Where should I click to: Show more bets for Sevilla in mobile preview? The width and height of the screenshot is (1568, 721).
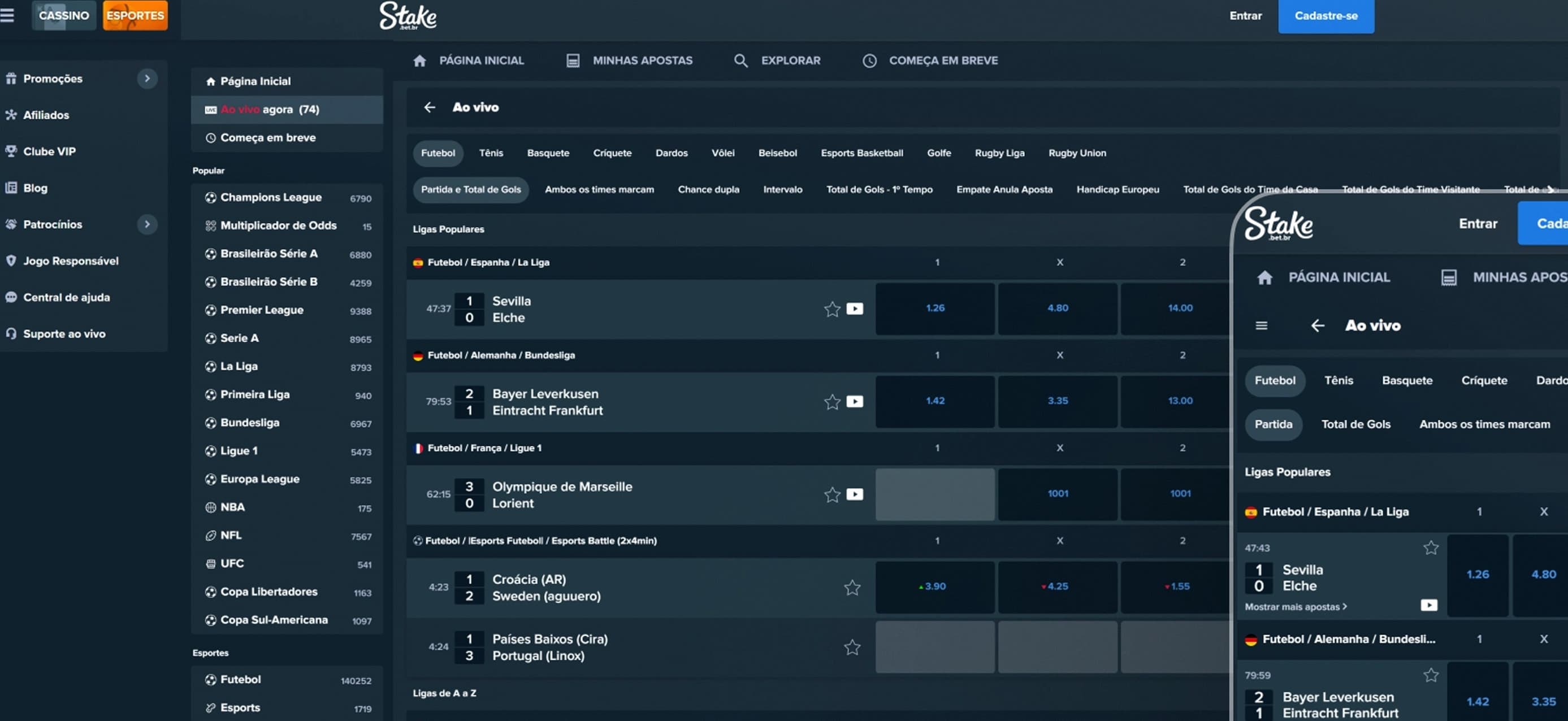click(1296, 607)
